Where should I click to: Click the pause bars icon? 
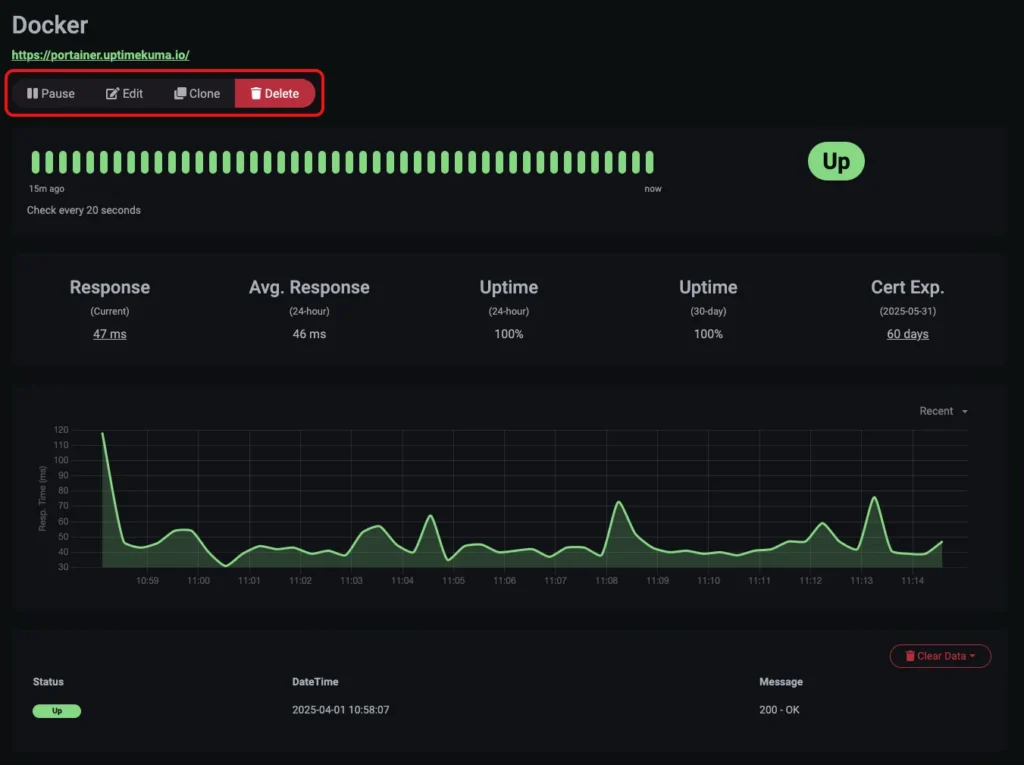32,93
